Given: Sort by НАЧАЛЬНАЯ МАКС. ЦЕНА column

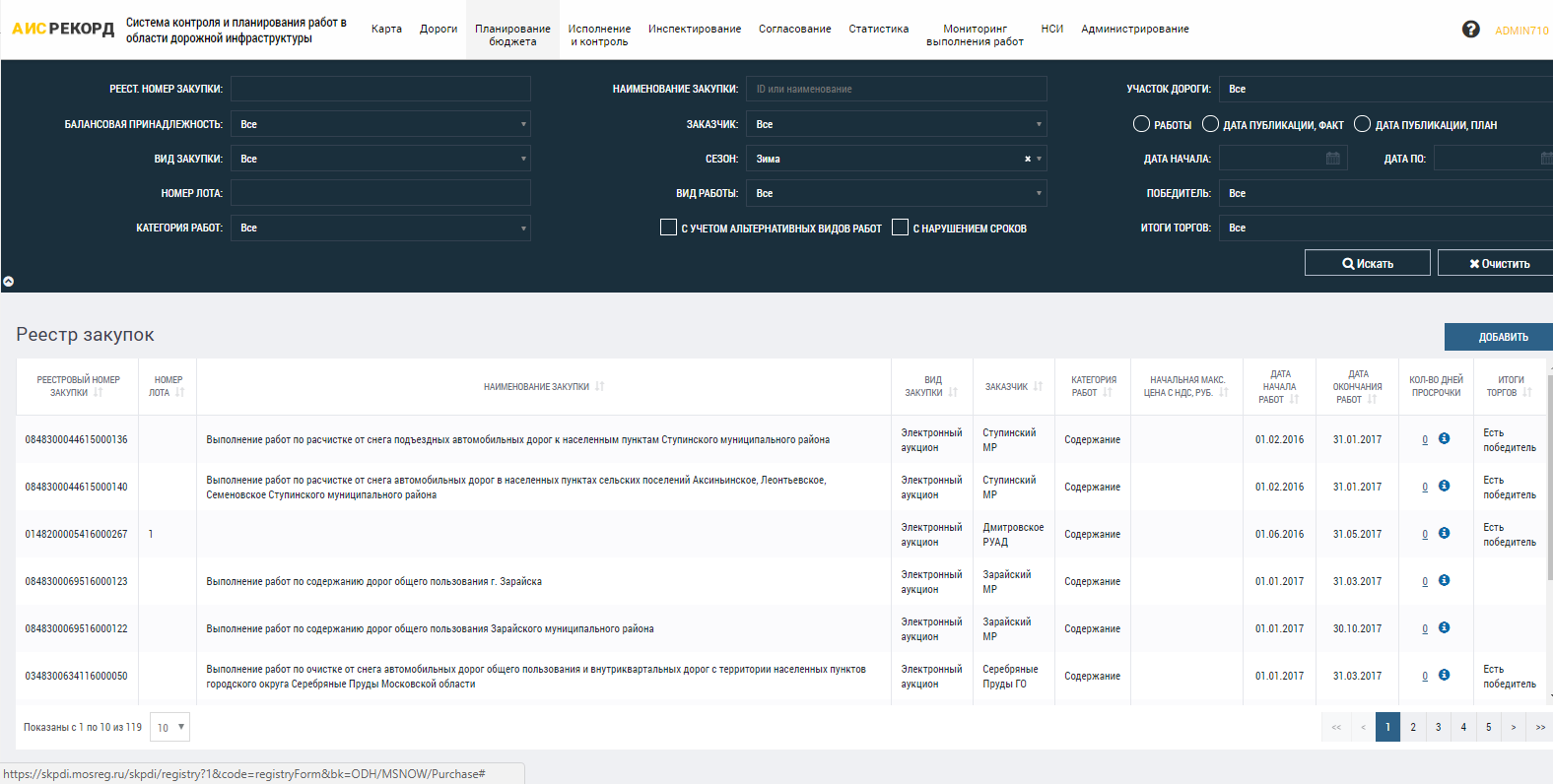Looking at the screenshot, I should click(x=1223, y=393).
